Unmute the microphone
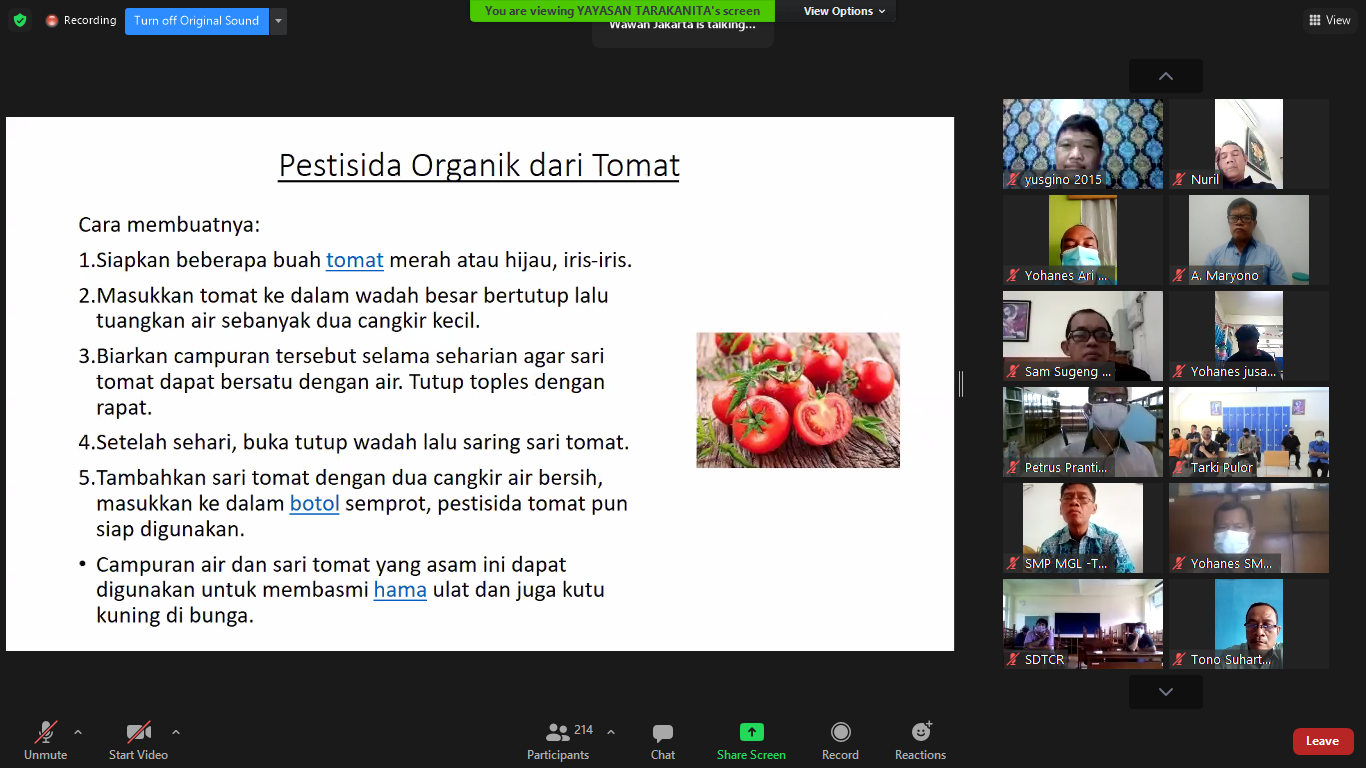Viewport: 1366px width, 768px height. (46, 741)
